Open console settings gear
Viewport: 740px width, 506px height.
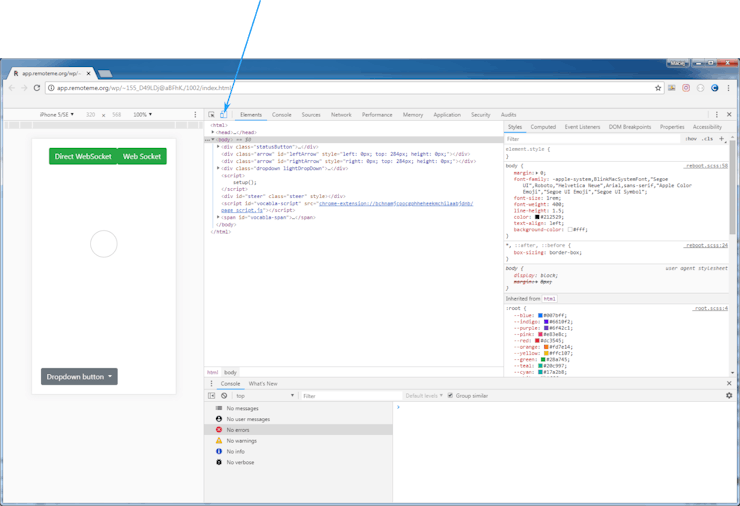click(729, 396)
